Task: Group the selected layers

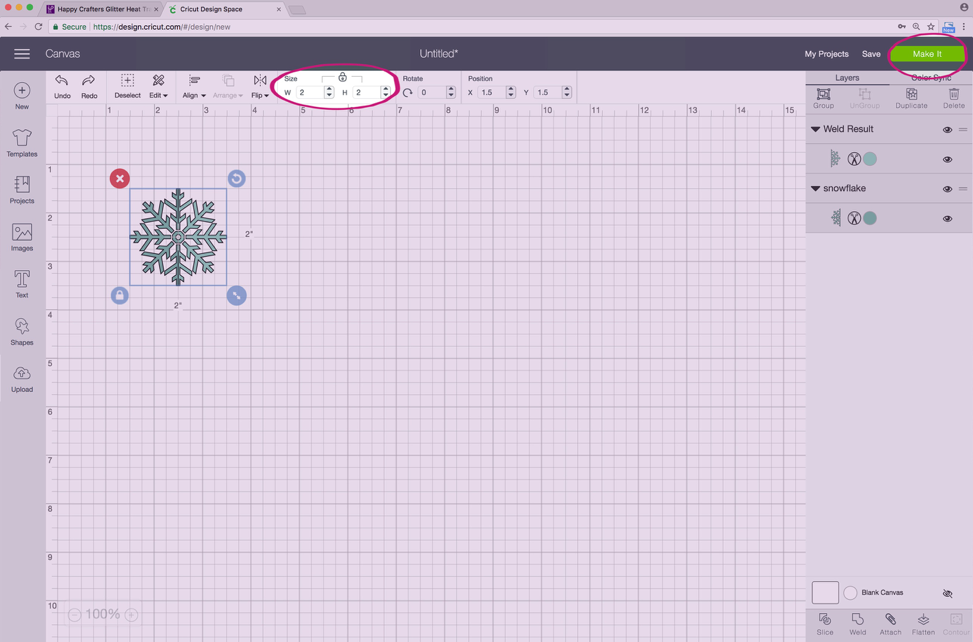Action: [823, 98]
